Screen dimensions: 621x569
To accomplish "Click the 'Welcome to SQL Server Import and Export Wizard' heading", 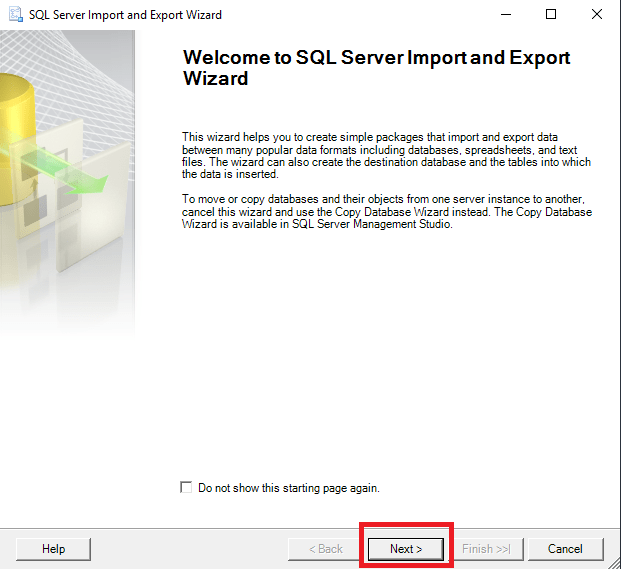I will tap(376, 68).
